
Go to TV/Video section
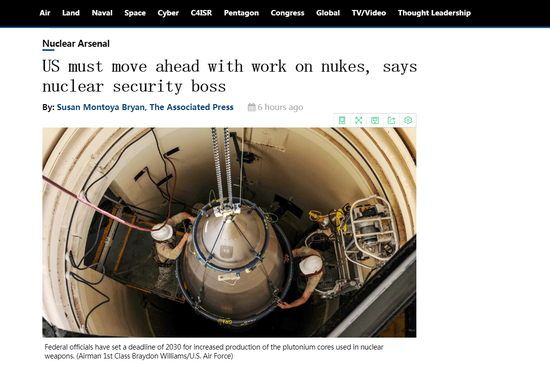[369, 13]
